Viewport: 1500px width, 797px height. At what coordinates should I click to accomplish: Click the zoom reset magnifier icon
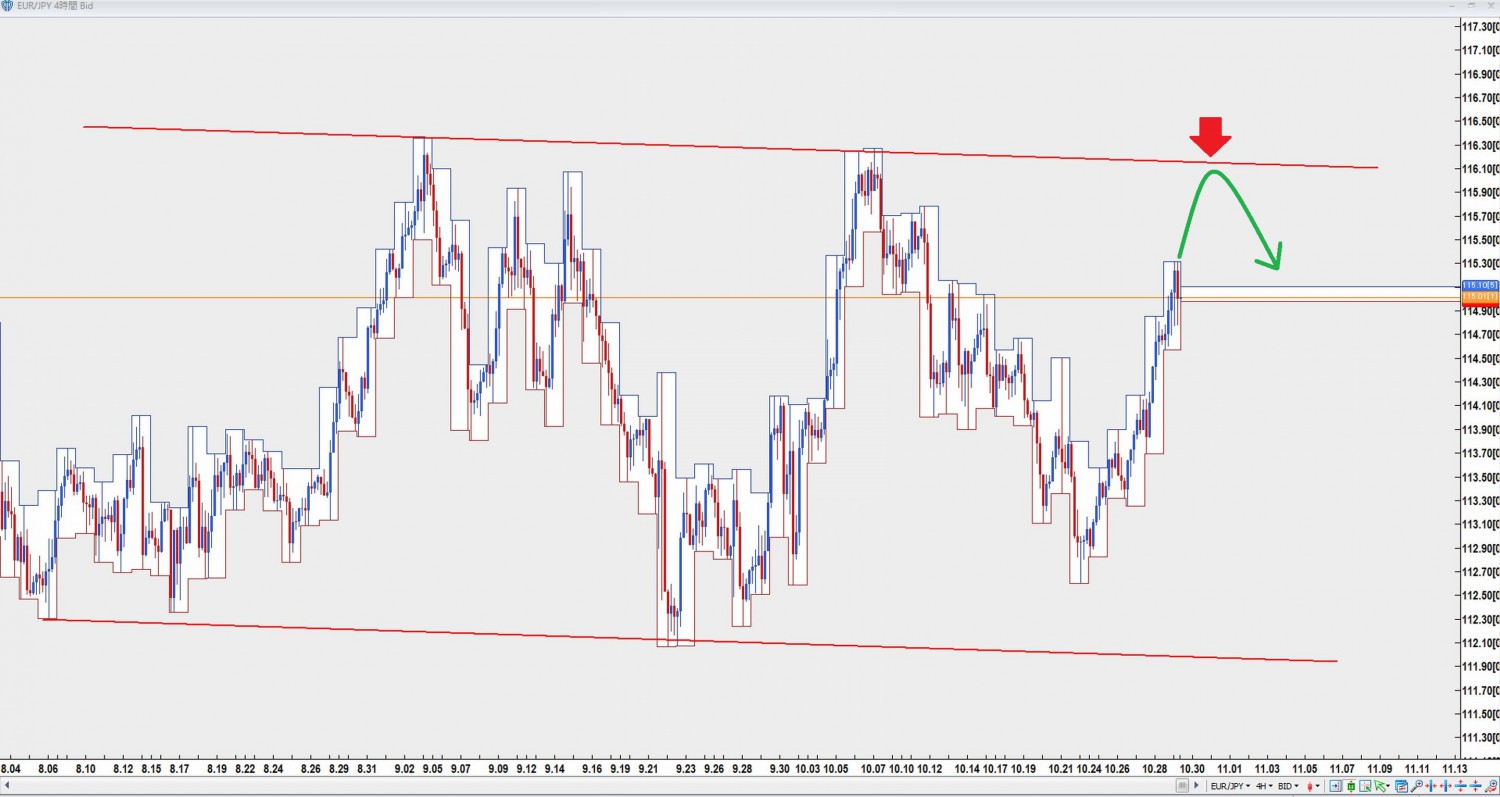click(1491, 786)
